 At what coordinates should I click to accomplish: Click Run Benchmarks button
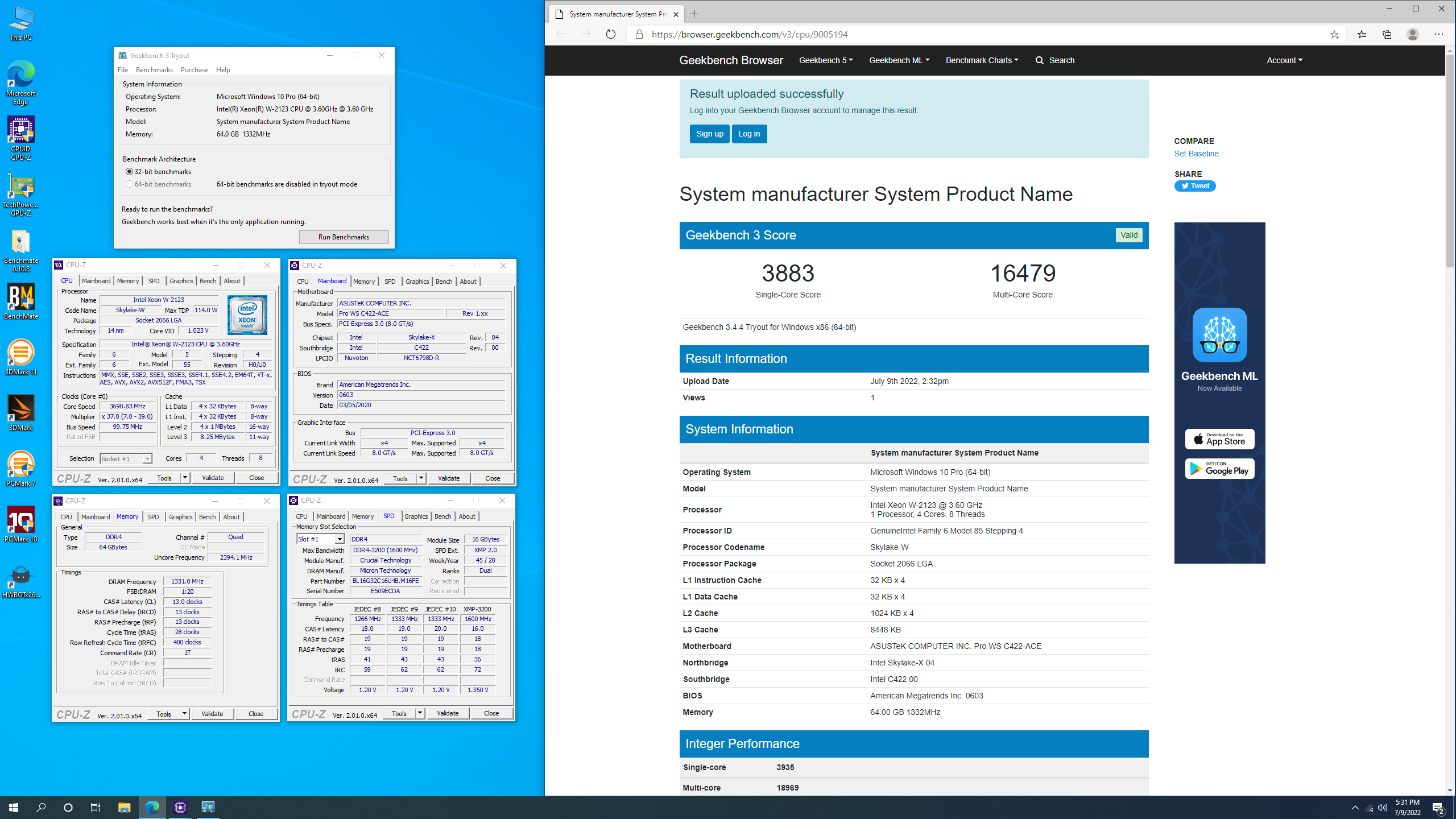(x=344, y=237)
